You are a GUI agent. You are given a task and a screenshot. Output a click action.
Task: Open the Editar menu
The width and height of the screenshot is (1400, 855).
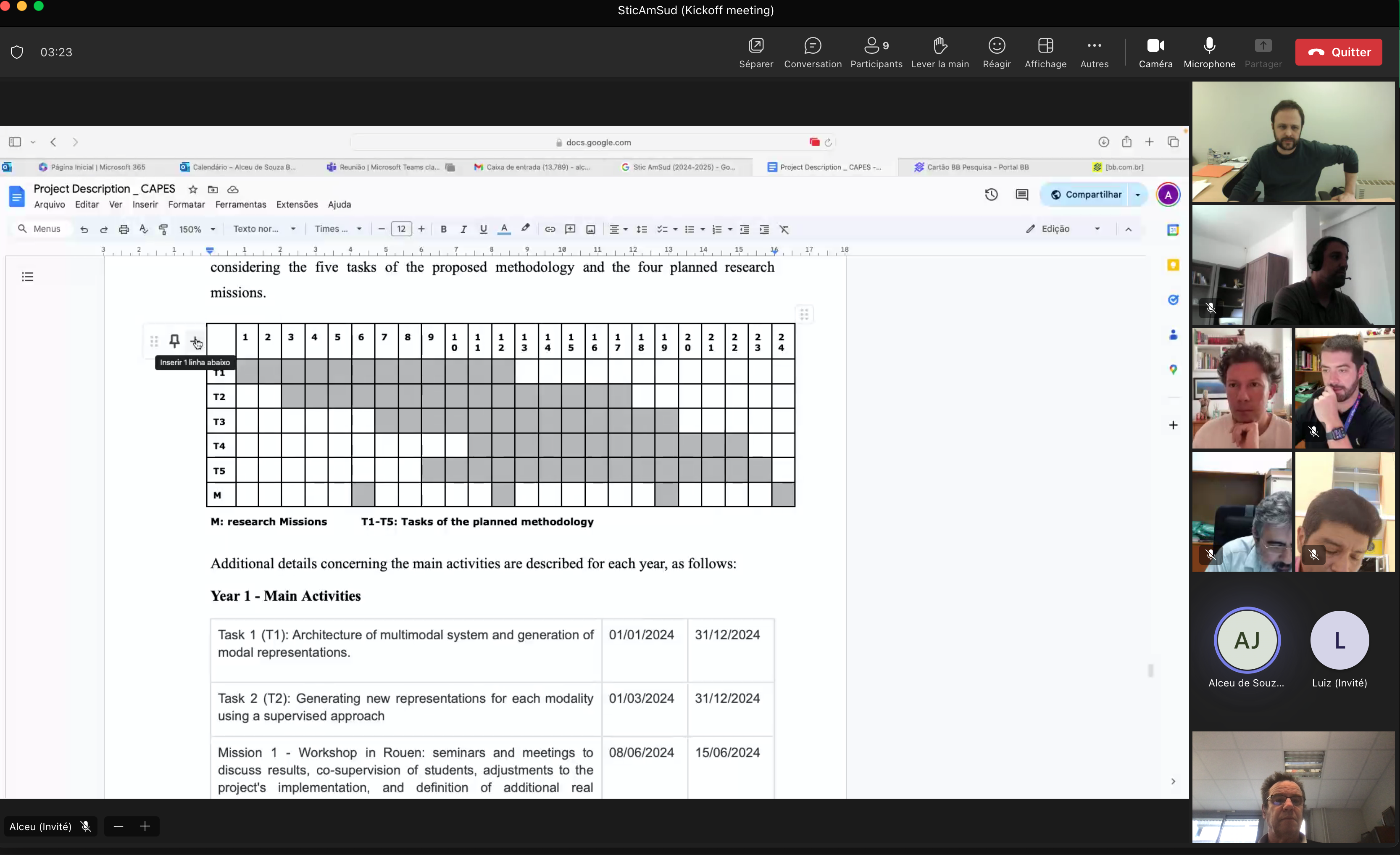87,205
